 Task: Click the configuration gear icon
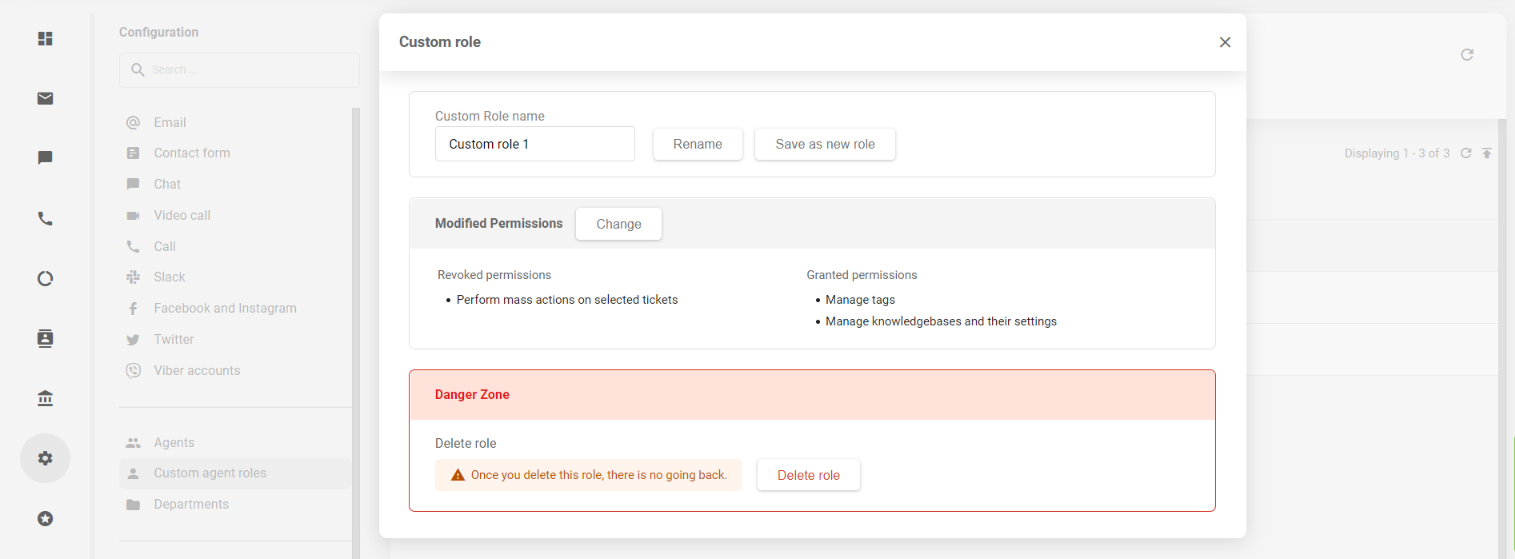click(45, 458)
